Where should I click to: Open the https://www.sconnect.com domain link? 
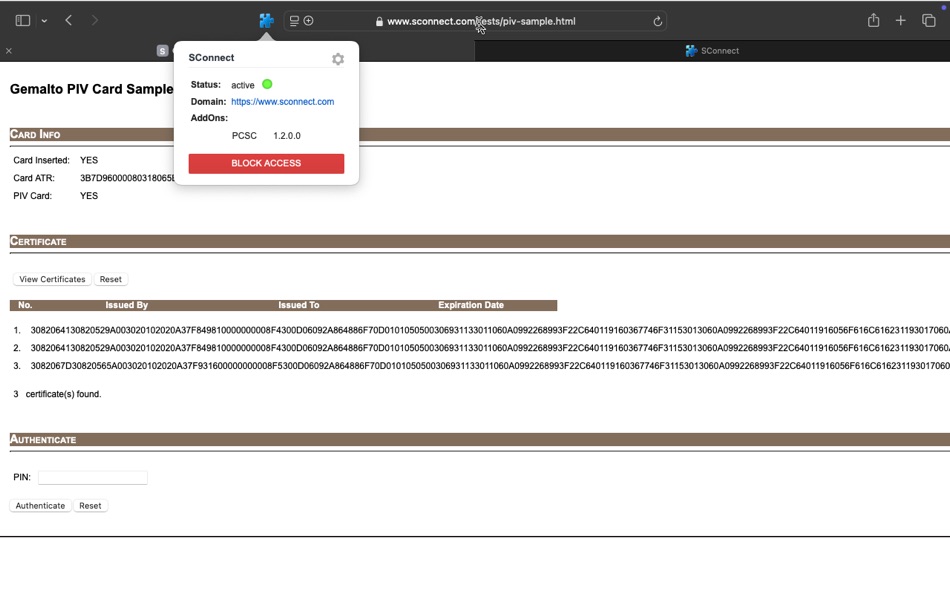click(282, 102)
